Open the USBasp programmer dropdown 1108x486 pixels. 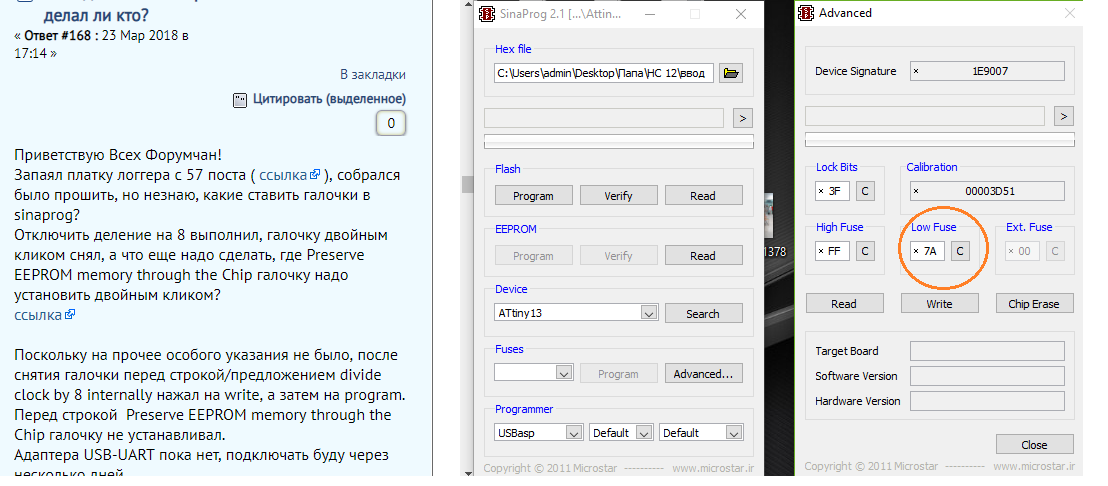(573, 433)
